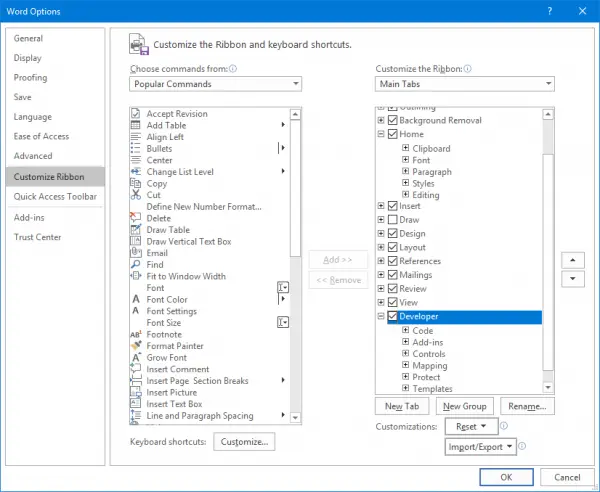
Task: Click the Bullets list icon
Action: point(135,148)
